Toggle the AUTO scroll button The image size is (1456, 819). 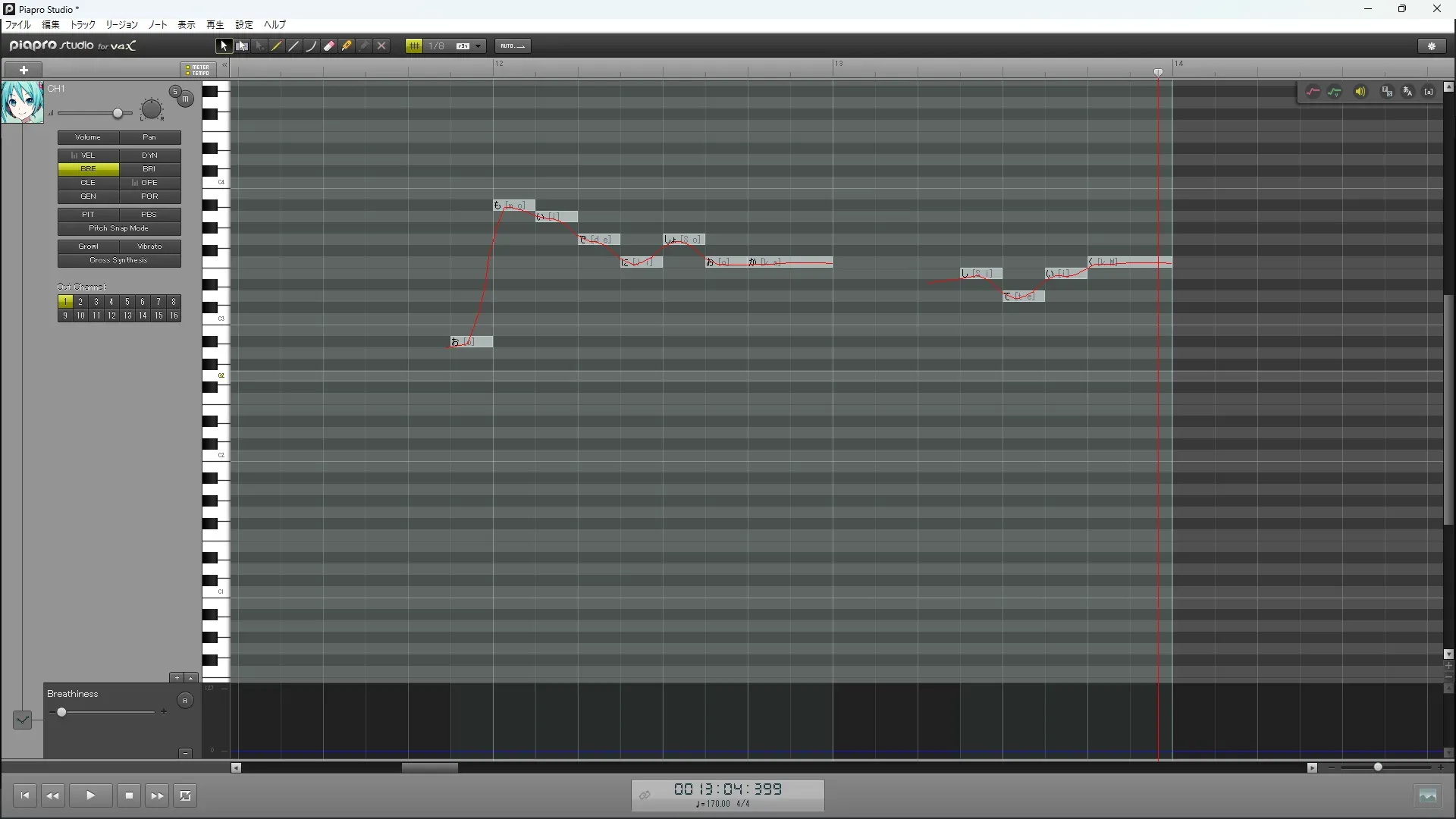point(513,46)
